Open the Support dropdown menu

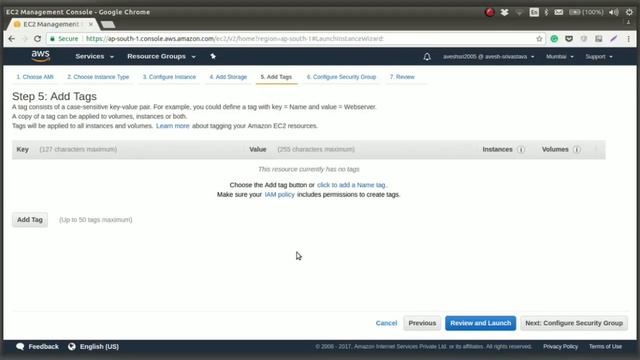click(x=599, y=57)
